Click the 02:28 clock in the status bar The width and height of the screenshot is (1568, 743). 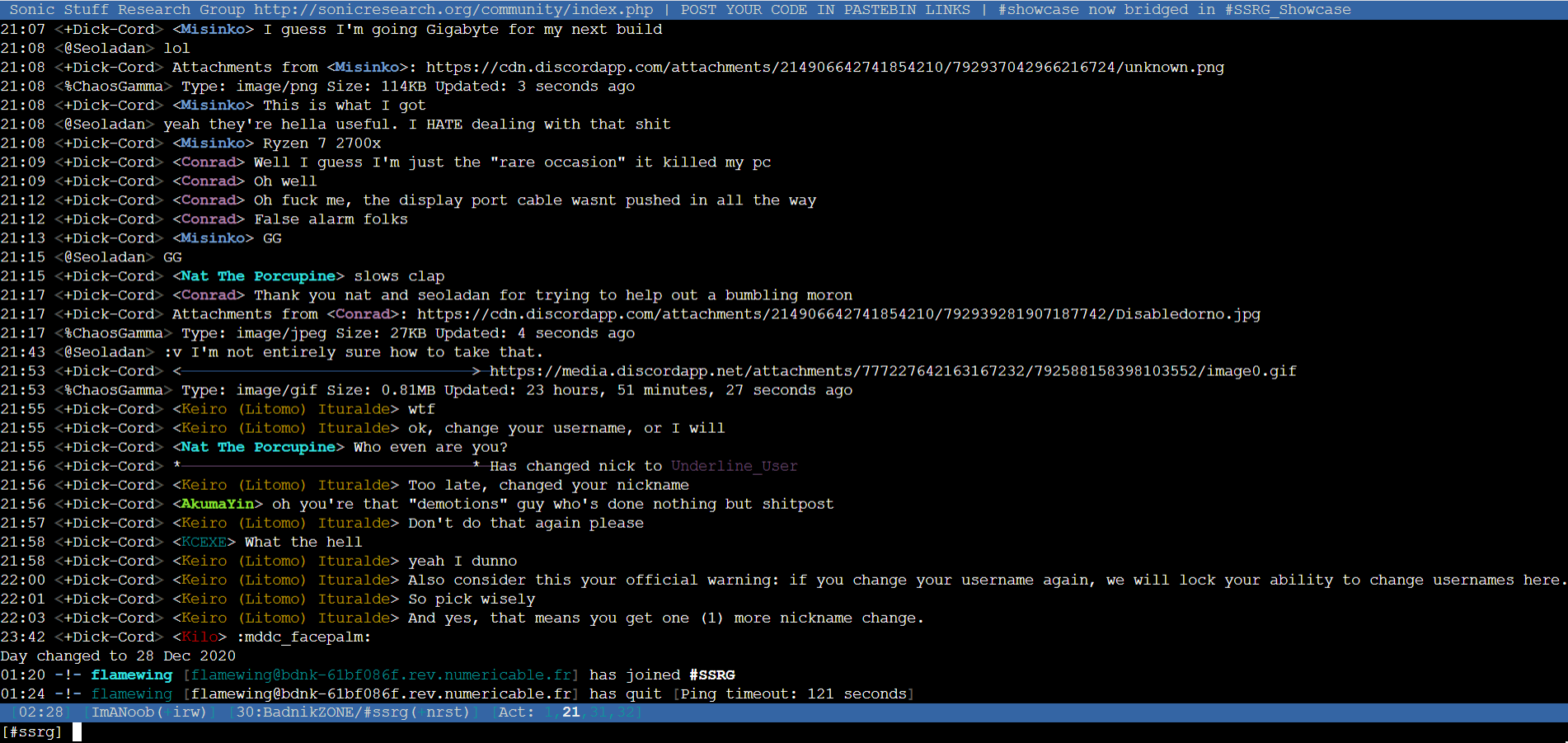pyautogui.click(x=40, y=712)
